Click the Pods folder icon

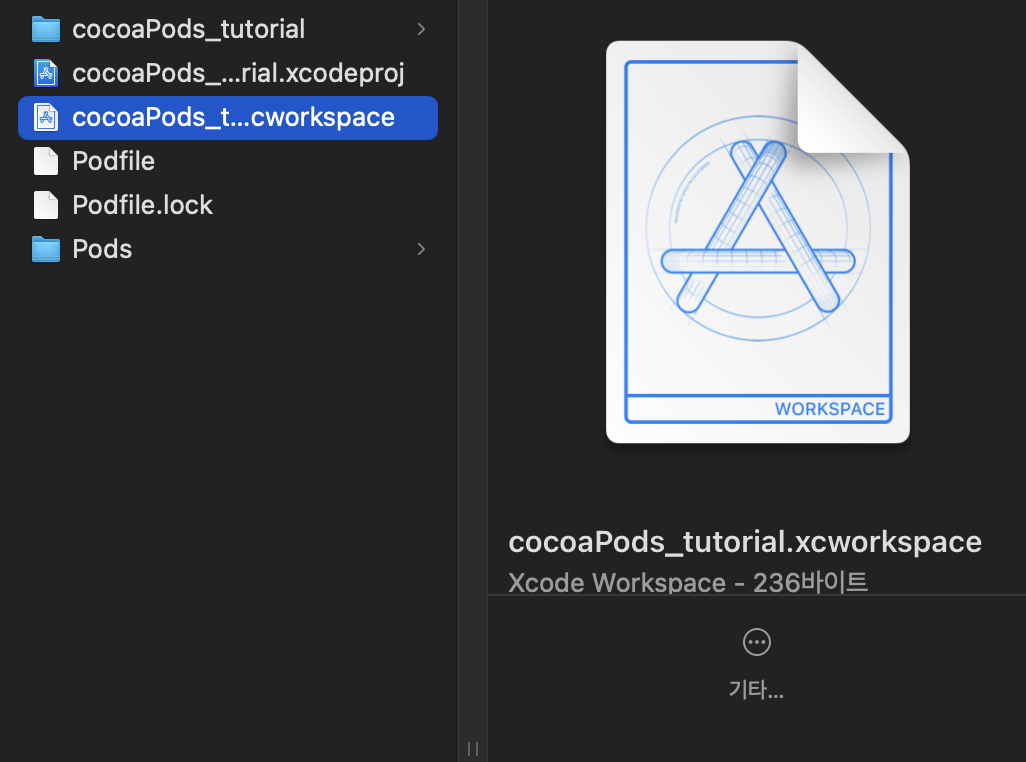46,249
